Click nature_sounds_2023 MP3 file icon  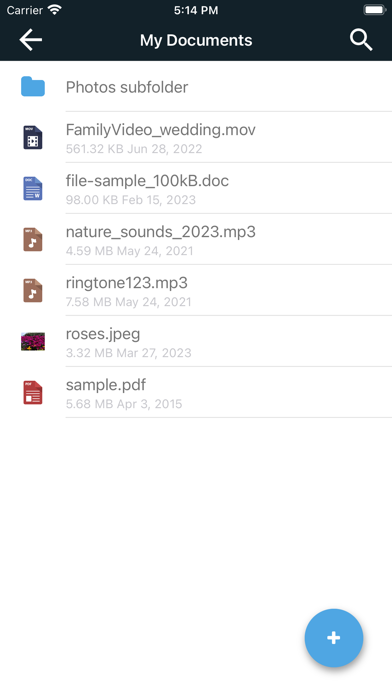pos(33,239)
